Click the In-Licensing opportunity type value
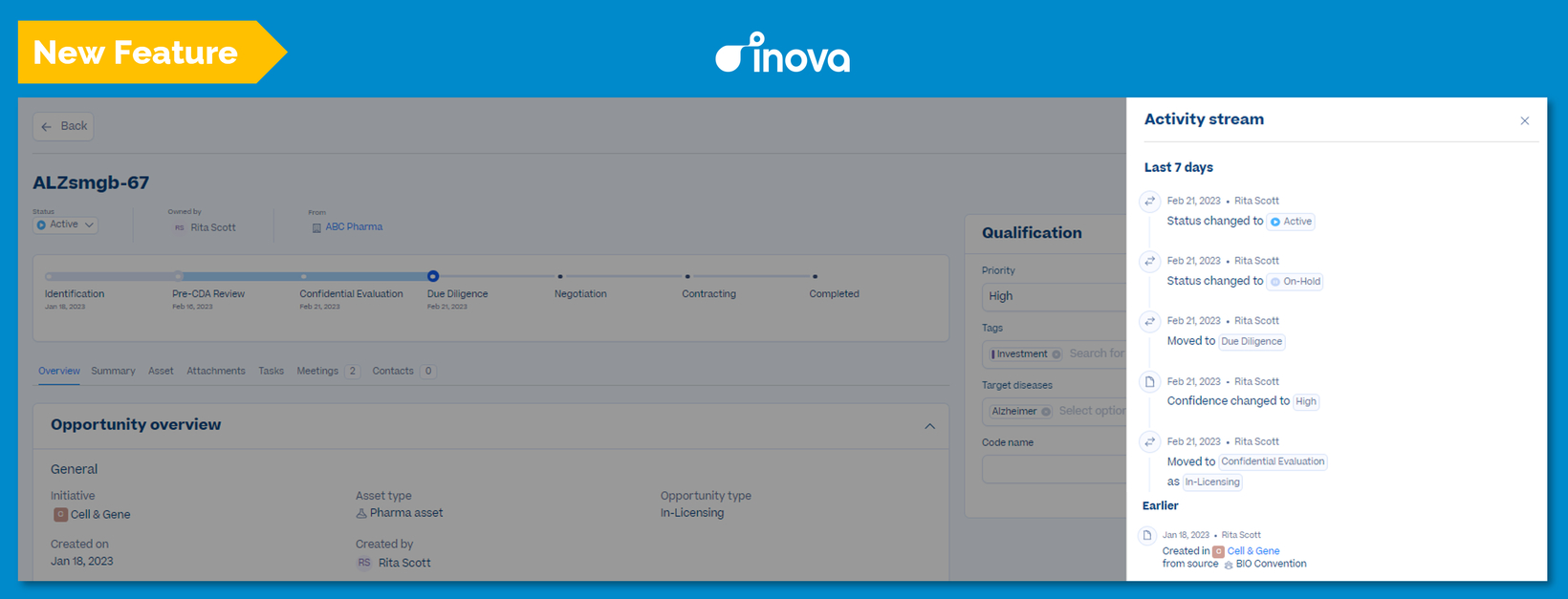 point(692,513)
